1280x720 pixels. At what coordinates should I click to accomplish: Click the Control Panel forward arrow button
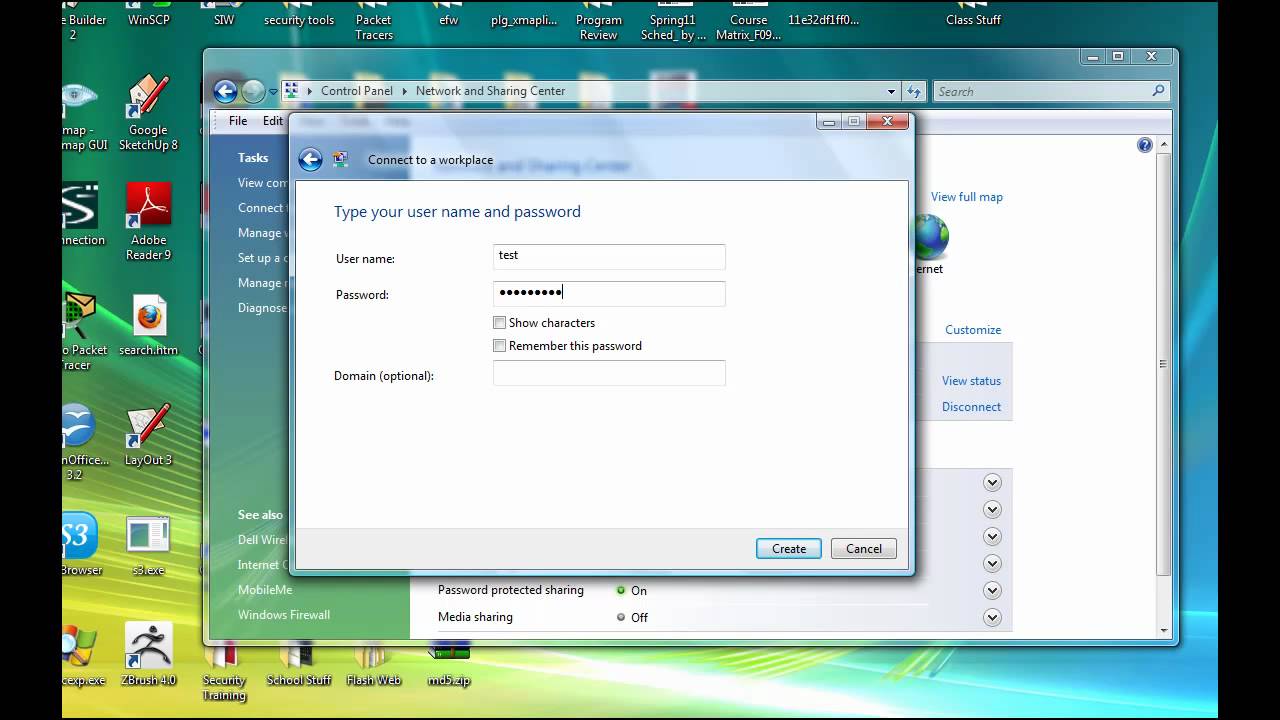(253, 91)
